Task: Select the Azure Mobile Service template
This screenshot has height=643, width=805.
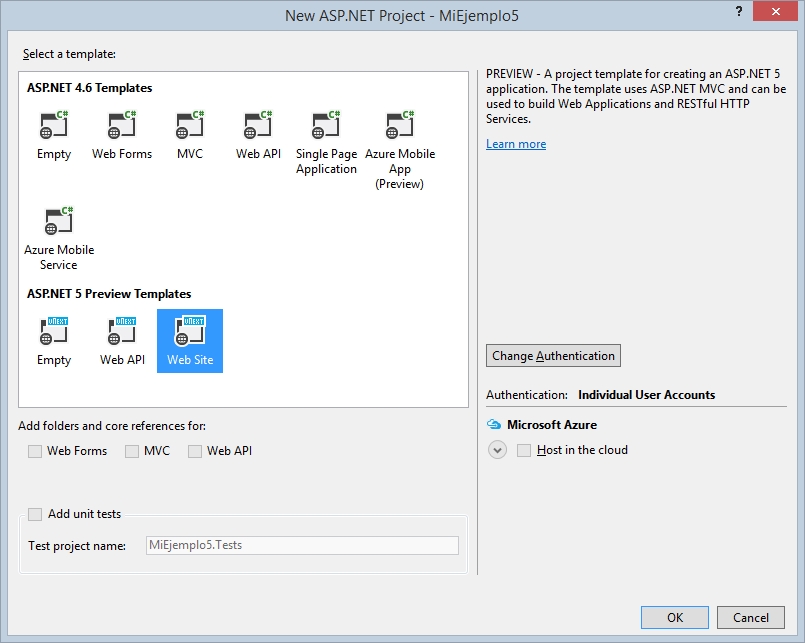Action: [x=59, y=238]
